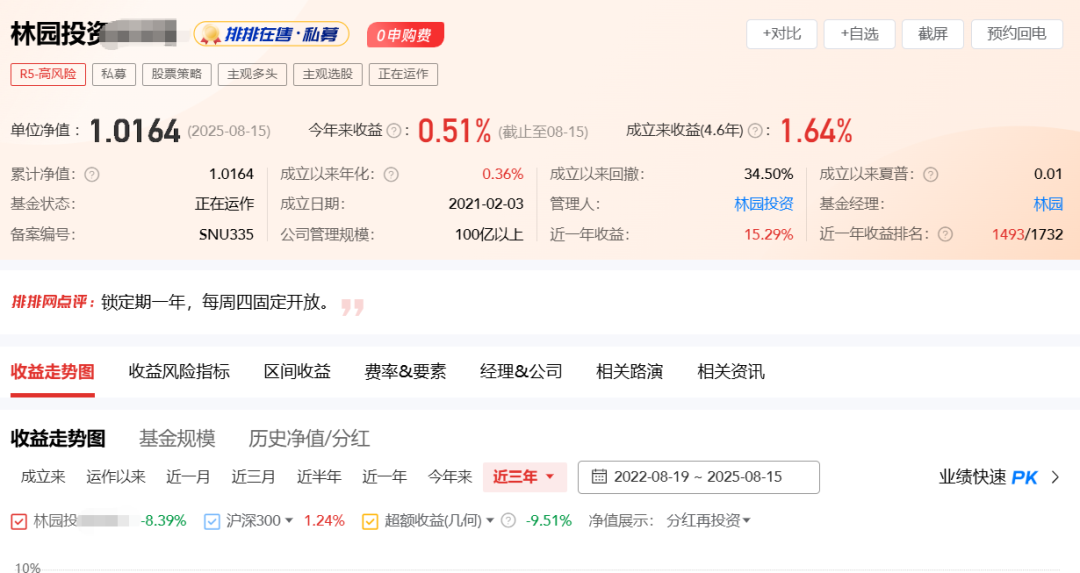Click the +自选 button
The image size is (1080, 573).
point(860,34)
